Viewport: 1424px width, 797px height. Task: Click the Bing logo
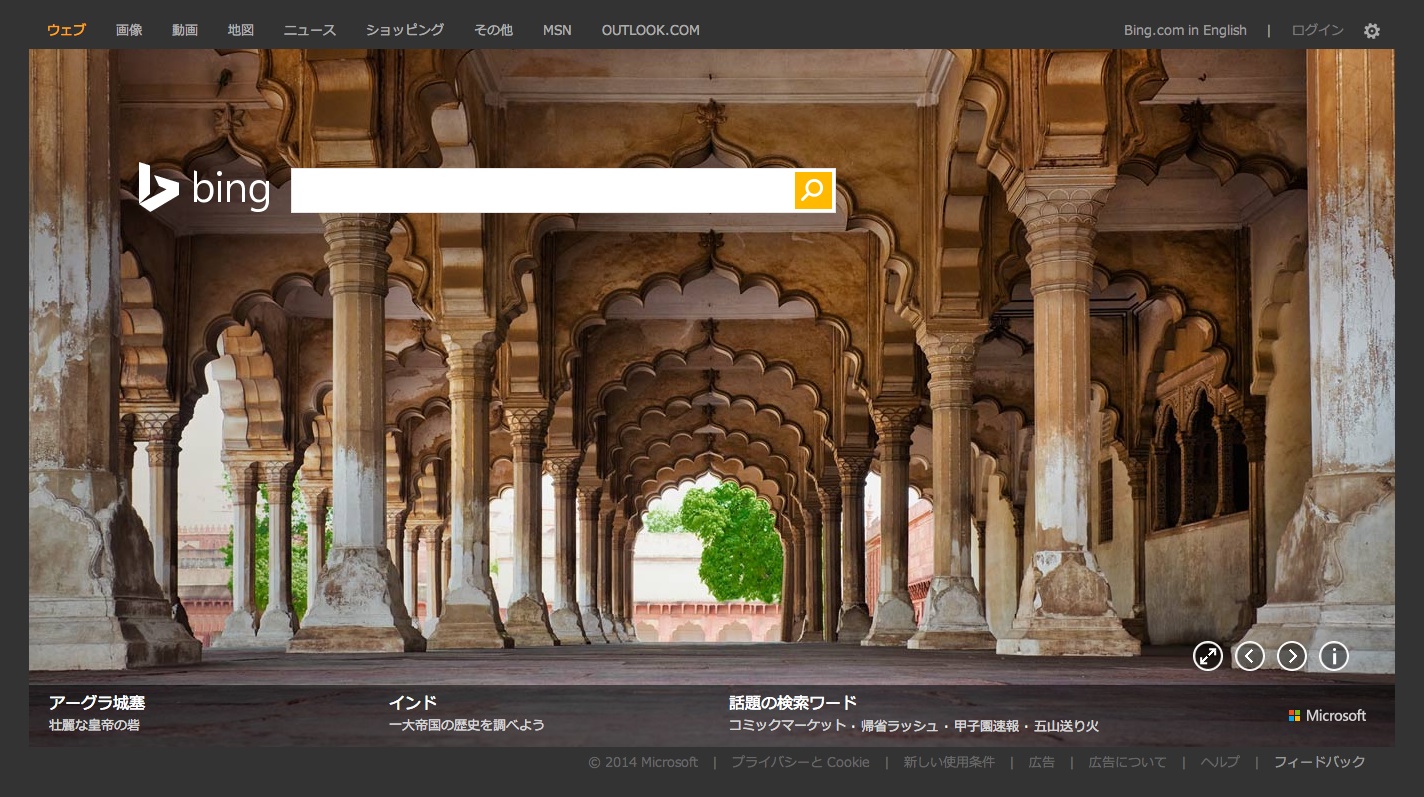(205, 188)
